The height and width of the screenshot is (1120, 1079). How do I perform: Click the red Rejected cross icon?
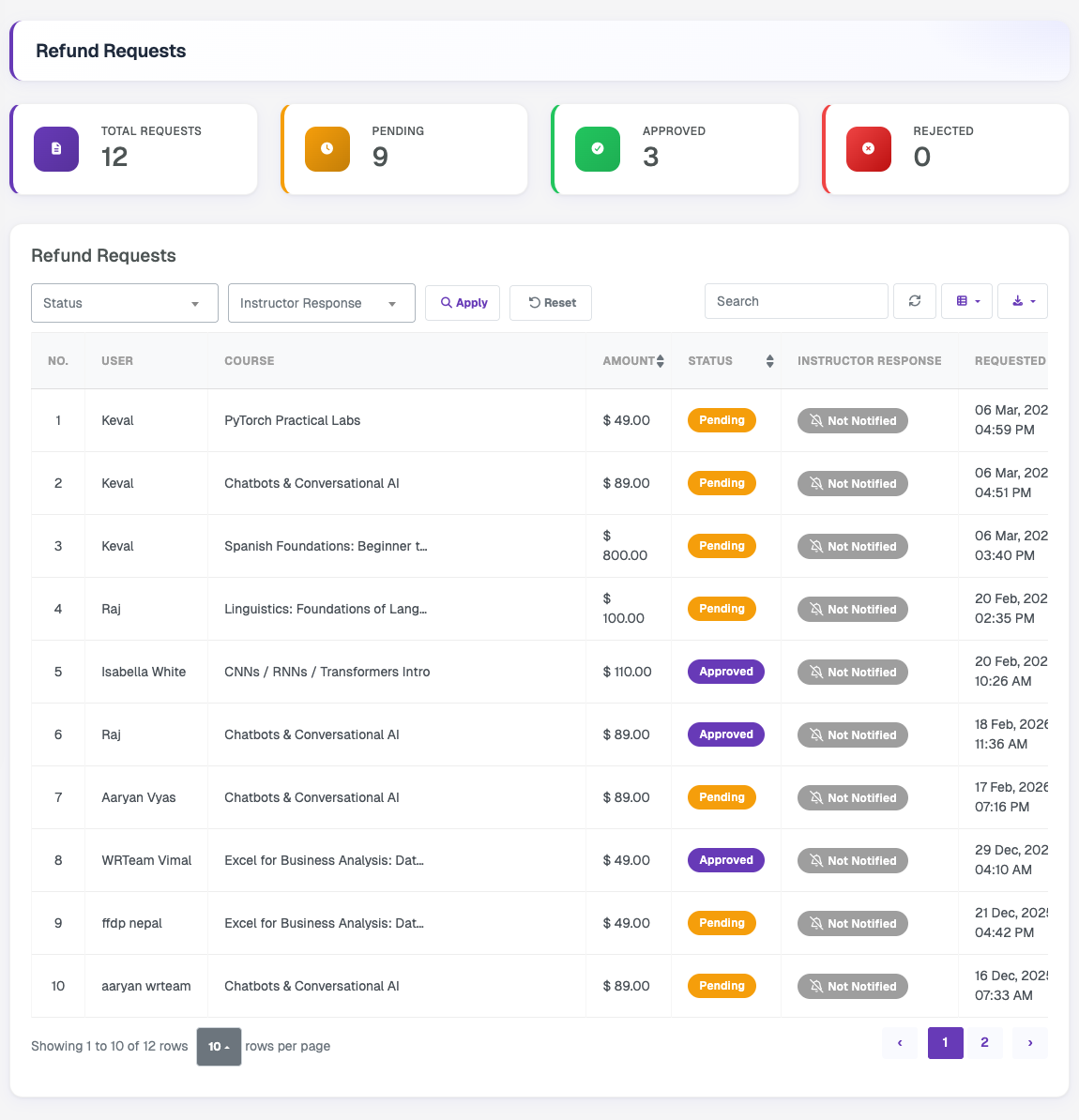tap(869, 148)
